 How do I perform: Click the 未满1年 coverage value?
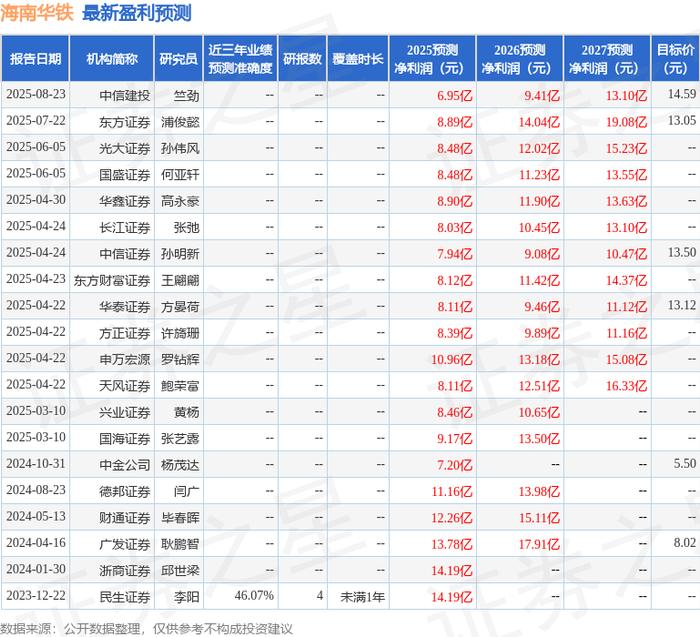[x=362, y=597]
